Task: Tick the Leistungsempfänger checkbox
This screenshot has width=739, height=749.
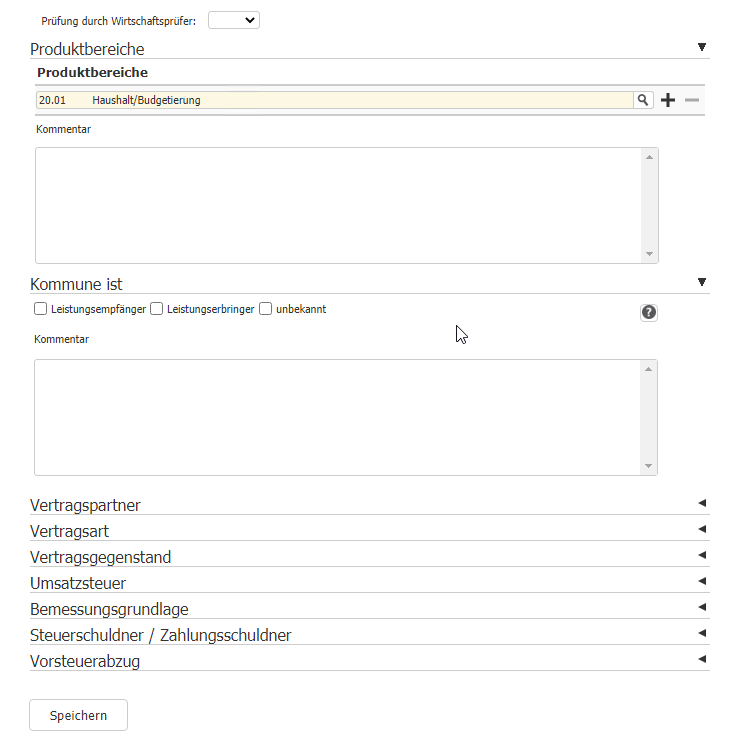Action: click(x=41, y=309)
